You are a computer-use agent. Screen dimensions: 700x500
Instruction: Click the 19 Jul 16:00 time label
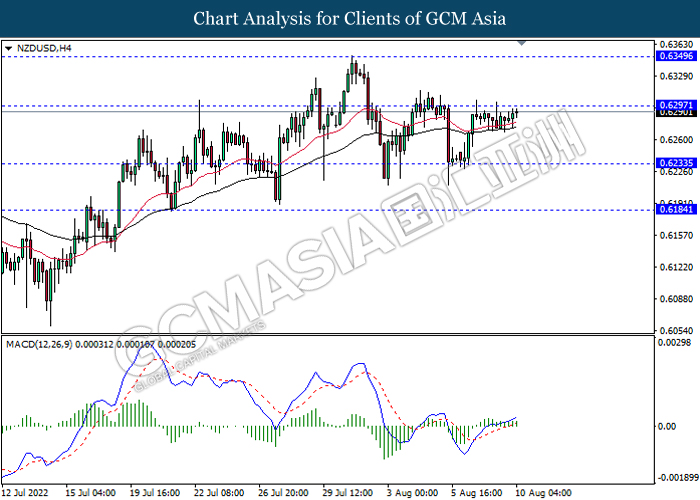tap(155, 493)
